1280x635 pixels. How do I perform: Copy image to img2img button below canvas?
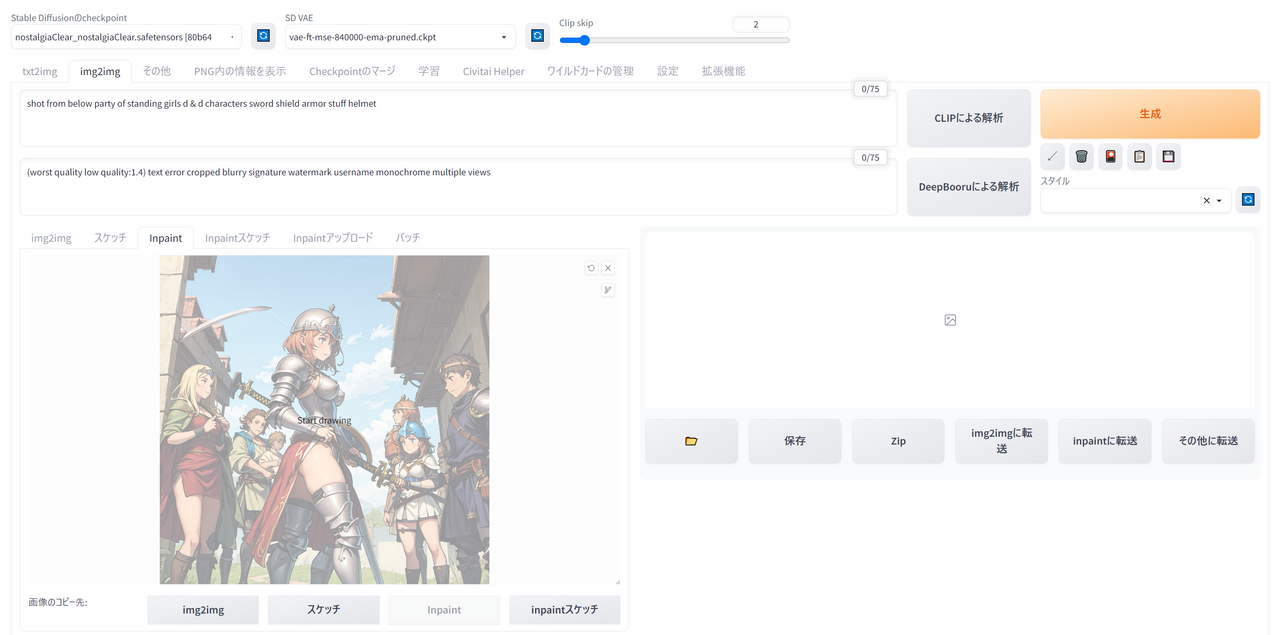coord(203,610)
